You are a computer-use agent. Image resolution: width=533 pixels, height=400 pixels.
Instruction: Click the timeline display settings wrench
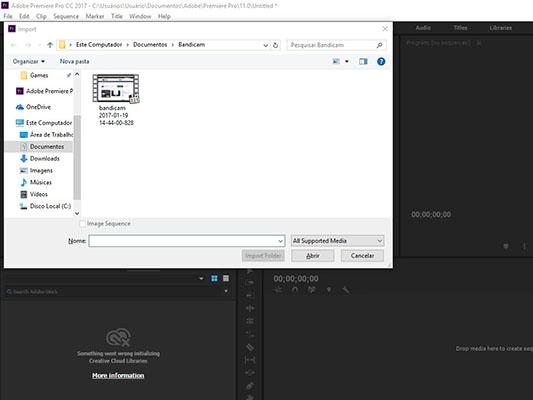pos(346,290)
